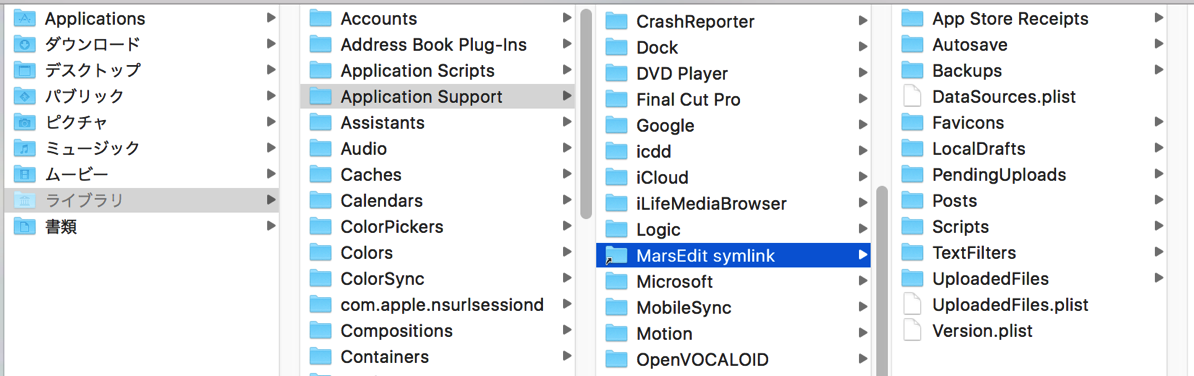
Task: Select the App Store Receipts folder
Action: click(x=1030, y=18)
